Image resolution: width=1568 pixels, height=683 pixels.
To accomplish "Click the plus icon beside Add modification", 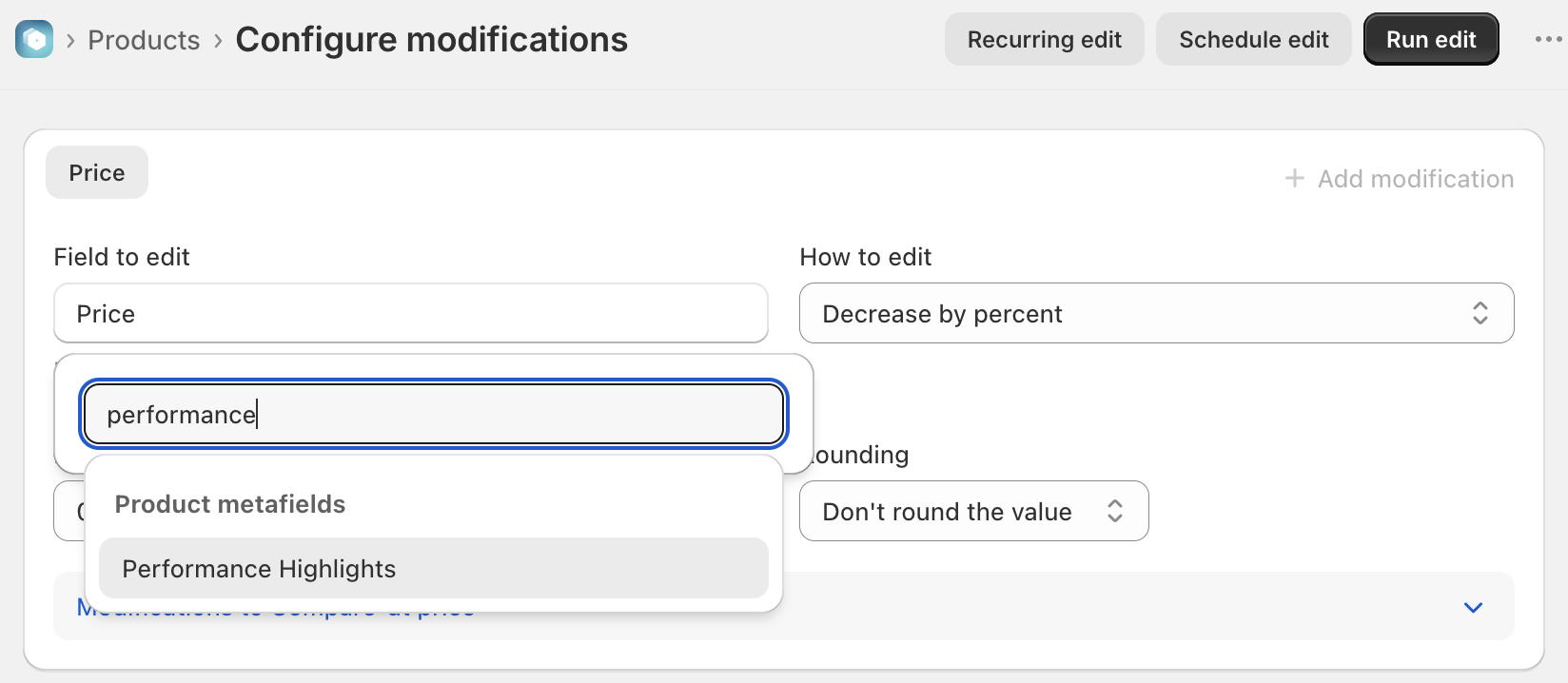I will tap(1294, 178).
